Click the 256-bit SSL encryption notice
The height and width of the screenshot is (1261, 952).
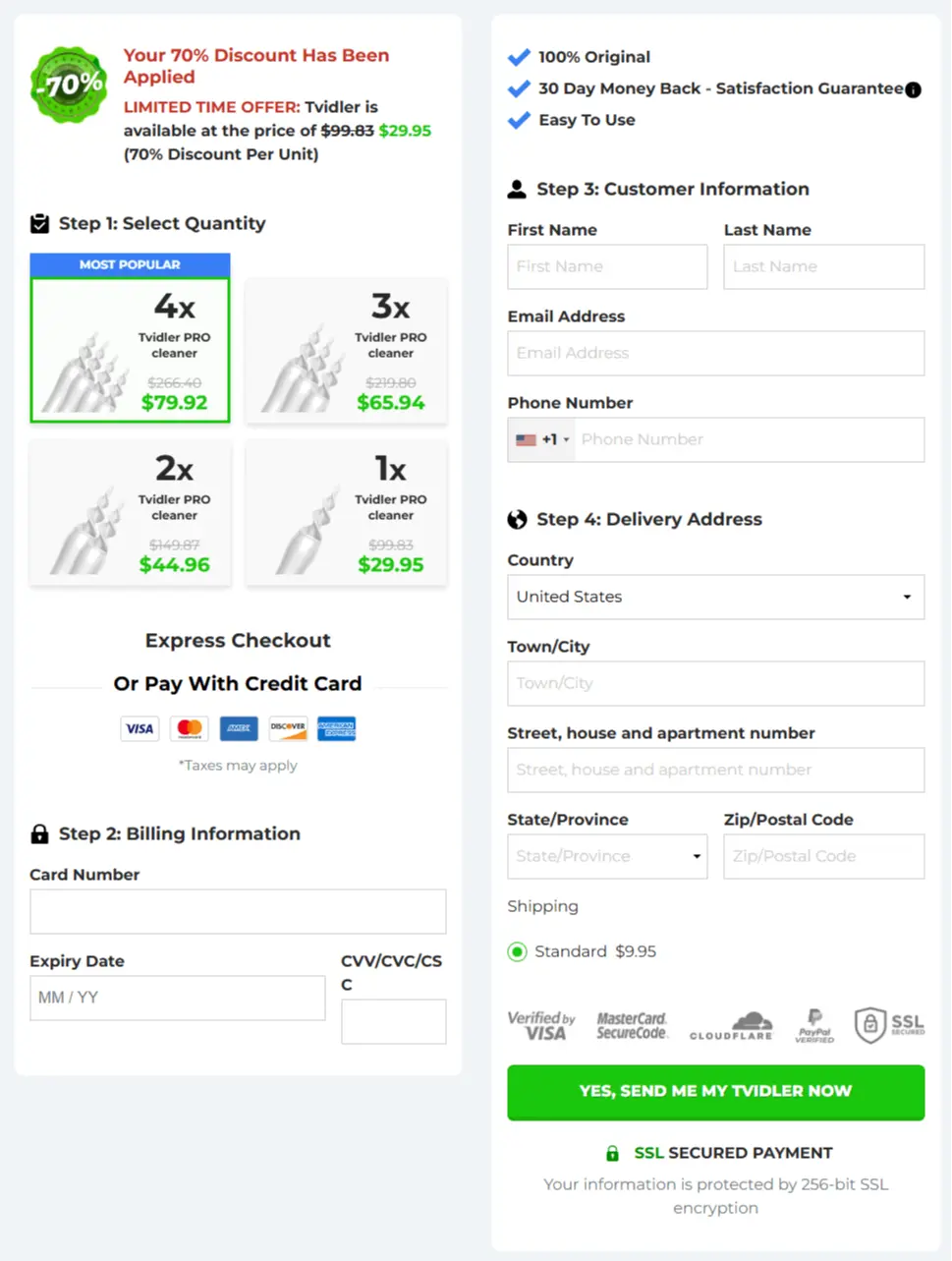(x=715, y=1196)
